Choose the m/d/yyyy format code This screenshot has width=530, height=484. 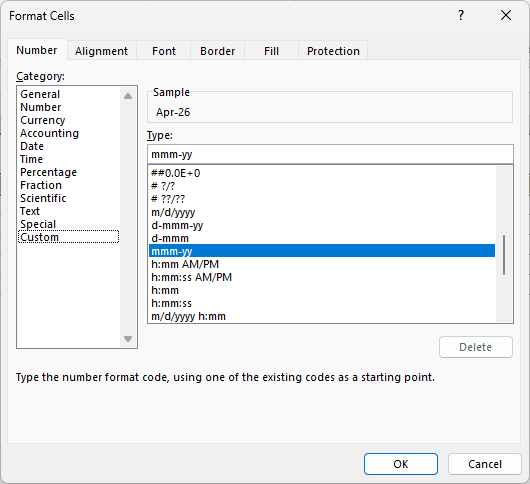[322, 212]
